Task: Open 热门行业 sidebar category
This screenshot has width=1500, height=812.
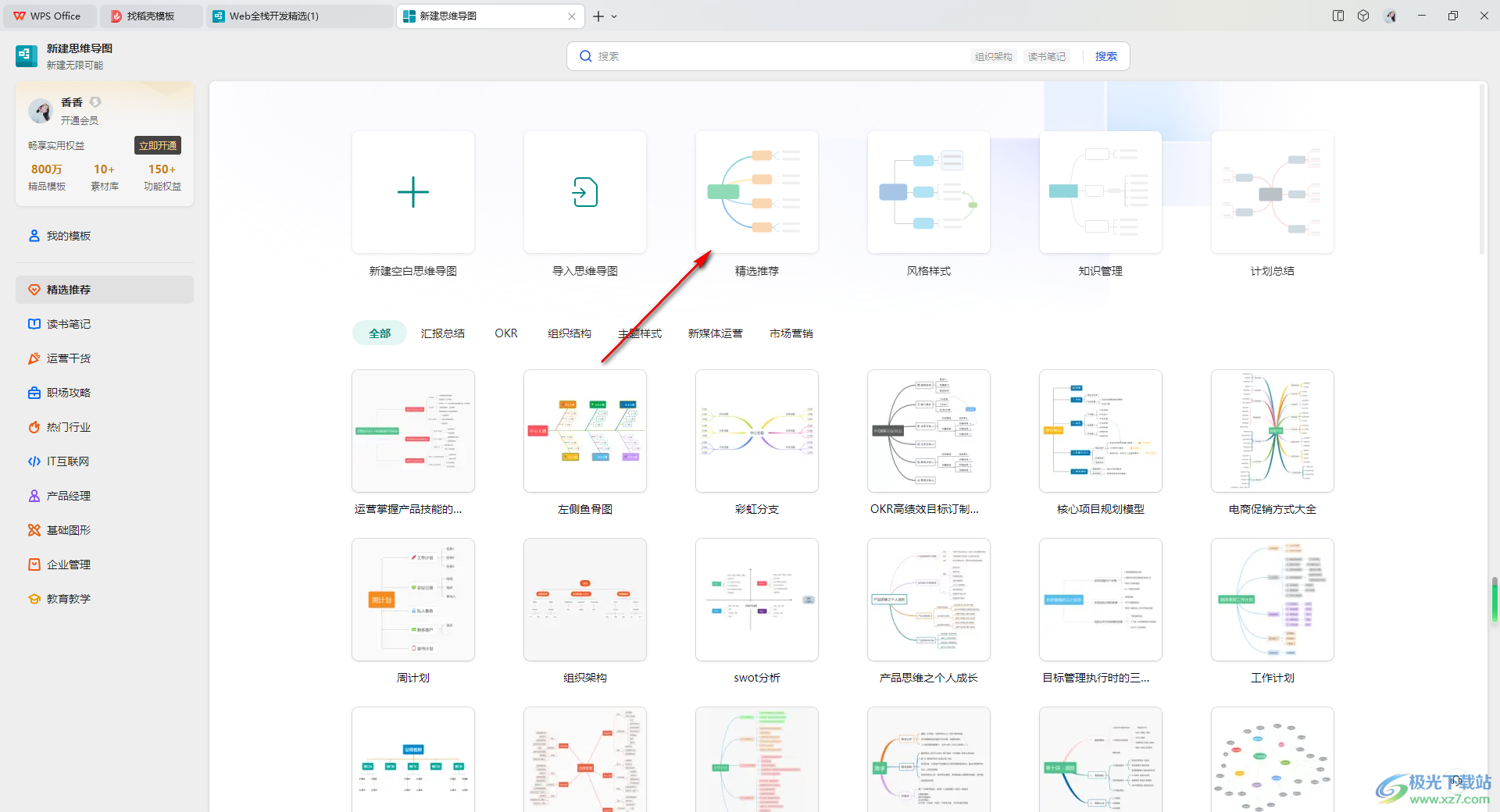Action: (x=105, y=427)
